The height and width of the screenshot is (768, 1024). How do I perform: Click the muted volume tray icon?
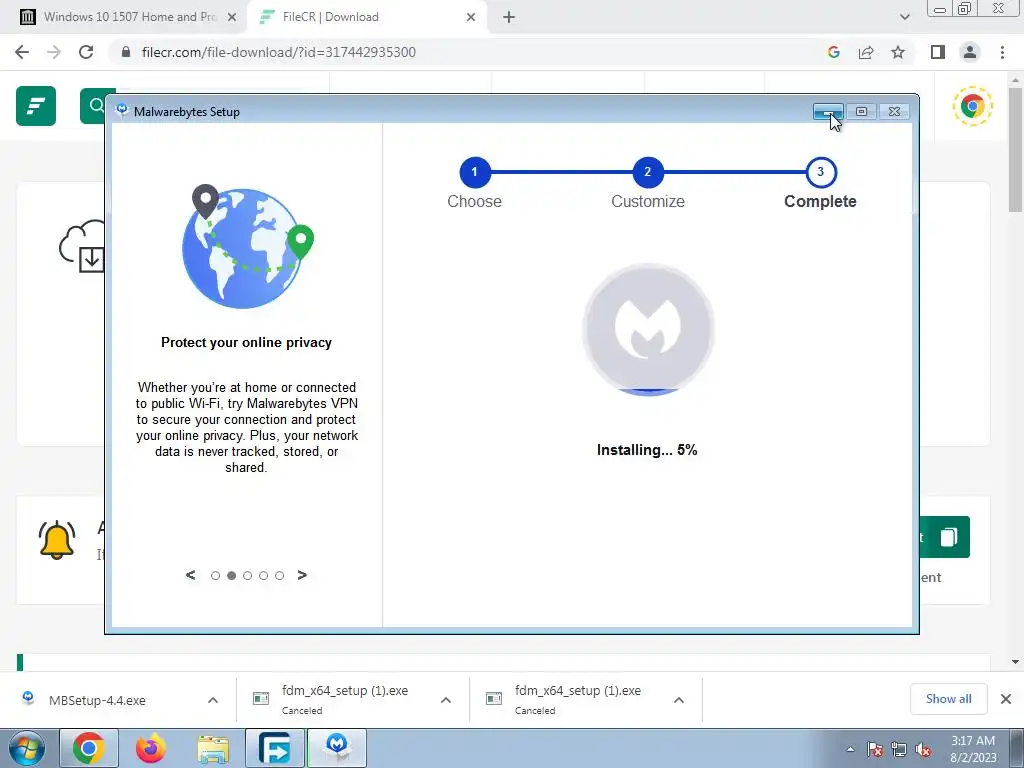(923, 749)
